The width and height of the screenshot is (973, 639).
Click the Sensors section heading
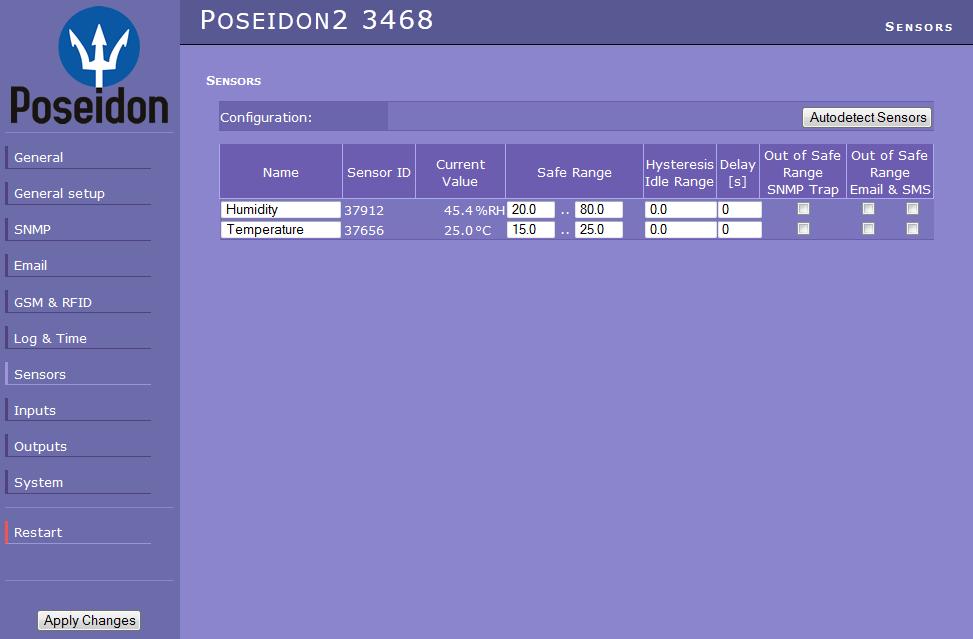tap(233, 81)
